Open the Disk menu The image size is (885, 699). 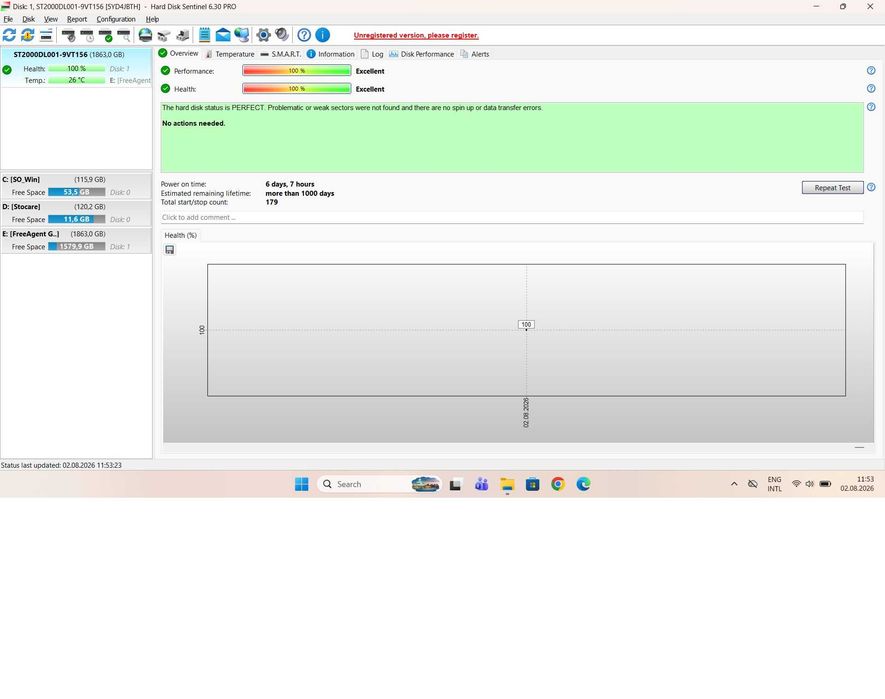(28, 19)
